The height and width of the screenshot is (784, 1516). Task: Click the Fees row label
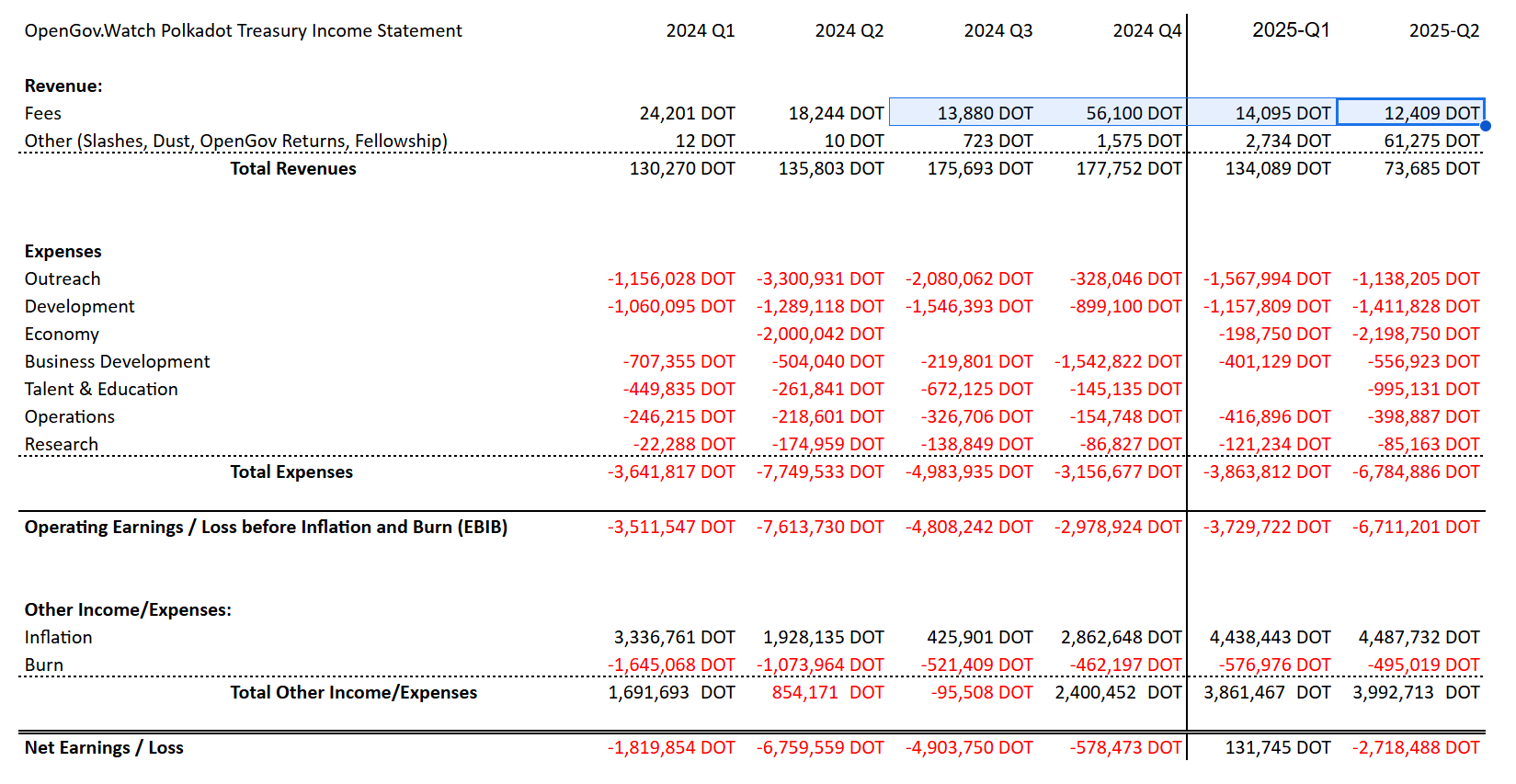pos(43,113)
